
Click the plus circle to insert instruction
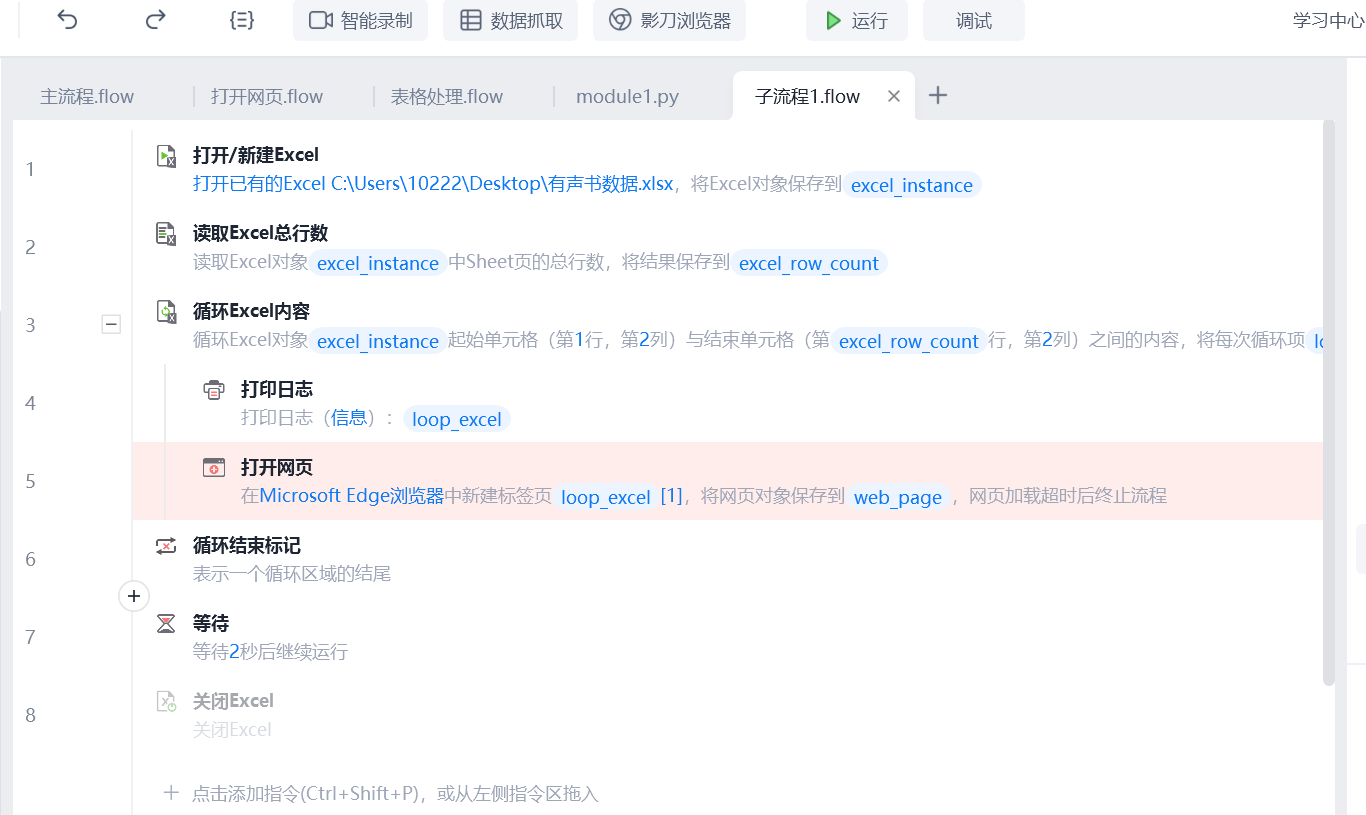(x=133, y=597)
